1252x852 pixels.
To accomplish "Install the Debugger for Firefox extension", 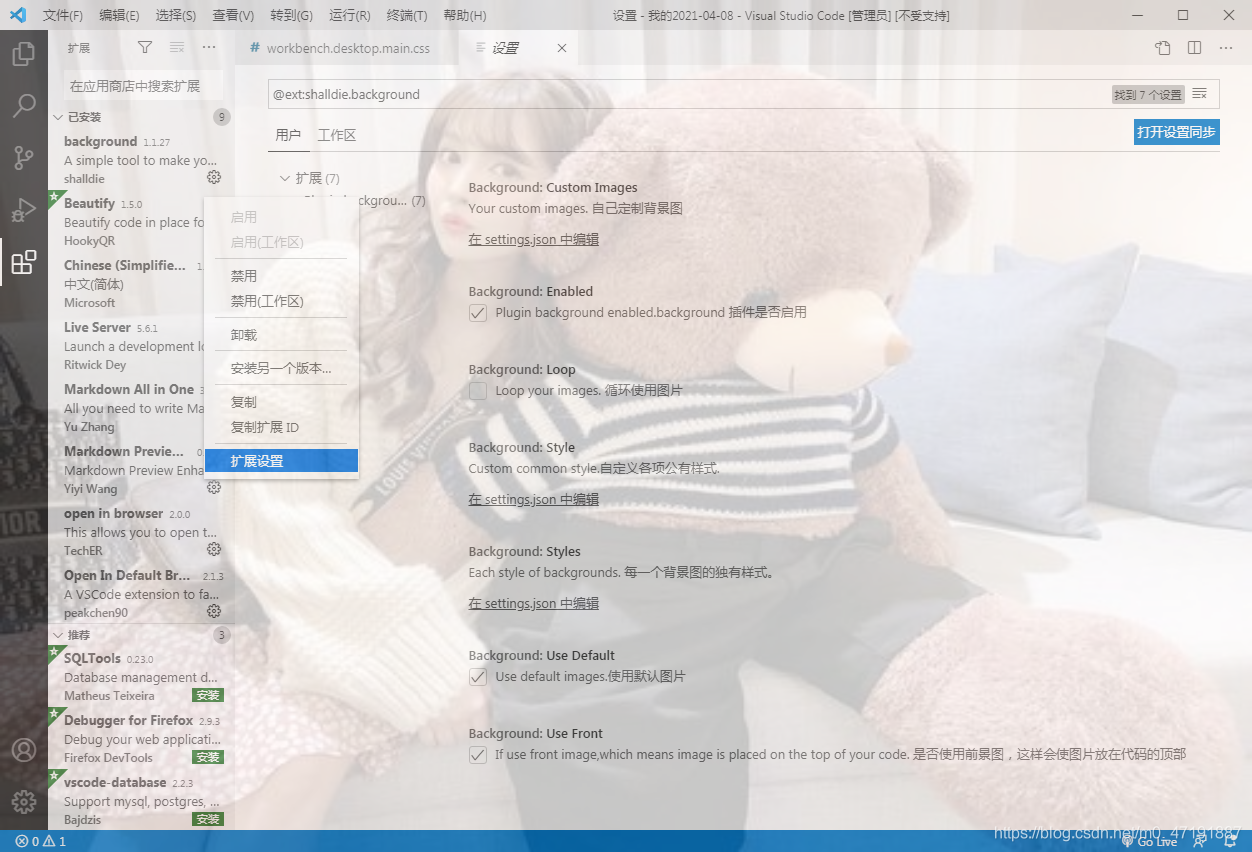I will pos(208,757).
